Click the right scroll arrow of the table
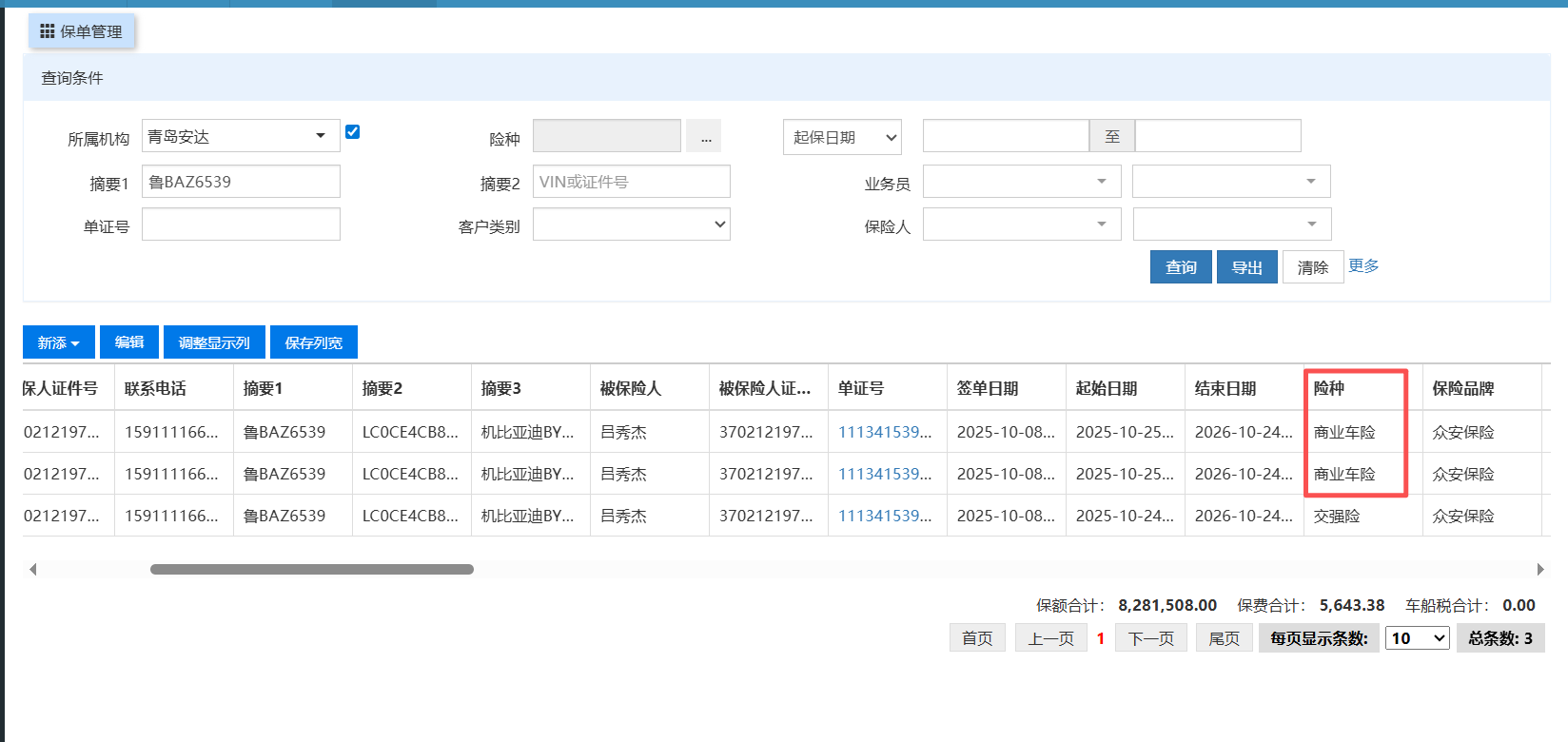 [x=1540, y=570]
